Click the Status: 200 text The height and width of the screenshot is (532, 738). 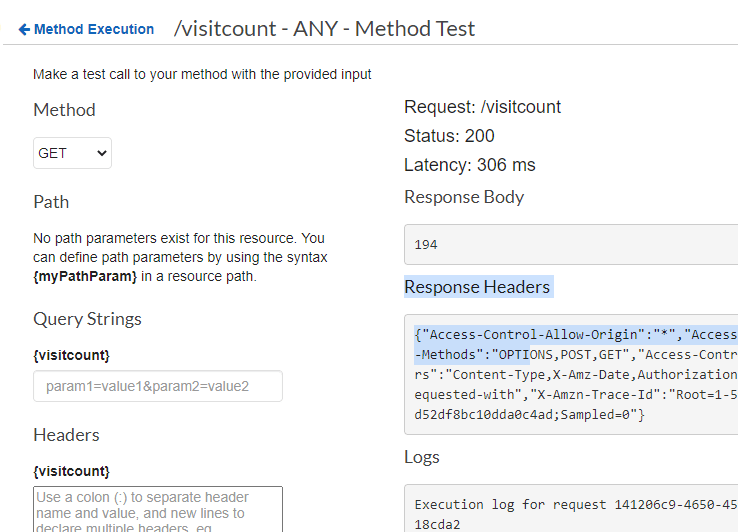tap(449, 136)
